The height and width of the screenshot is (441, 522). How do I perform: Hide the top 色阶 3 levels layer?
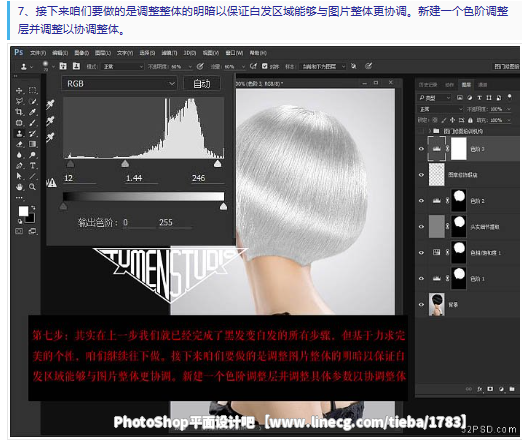[421, 149]
